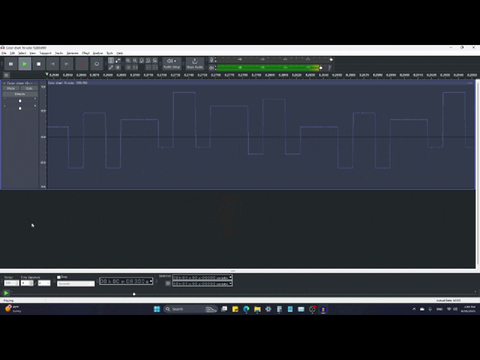Open the Tracks menu
The image size is (480, 360).
[x=59, y=53]
